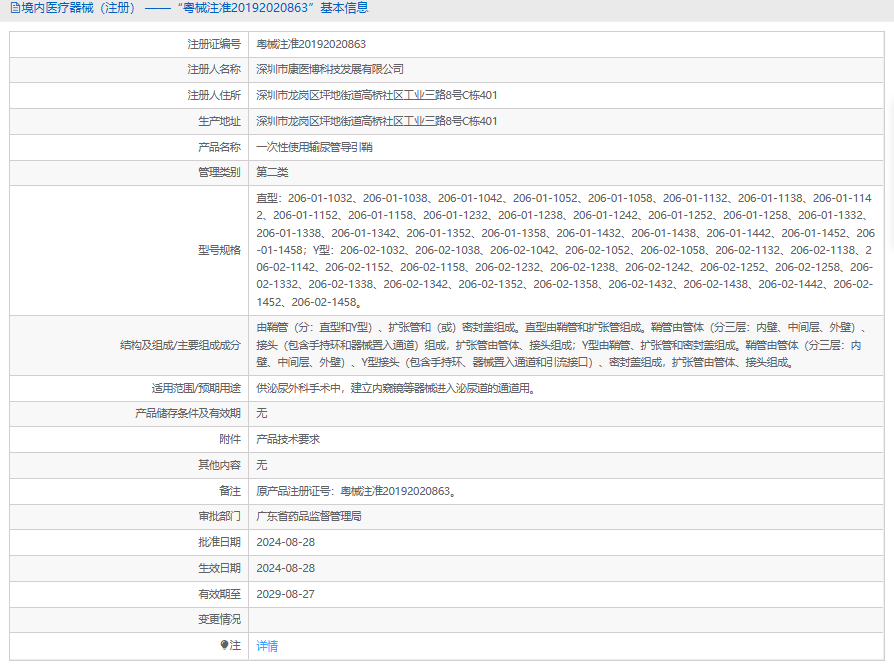Click the 产品储存条件及有效期 label

click(188, 413)
